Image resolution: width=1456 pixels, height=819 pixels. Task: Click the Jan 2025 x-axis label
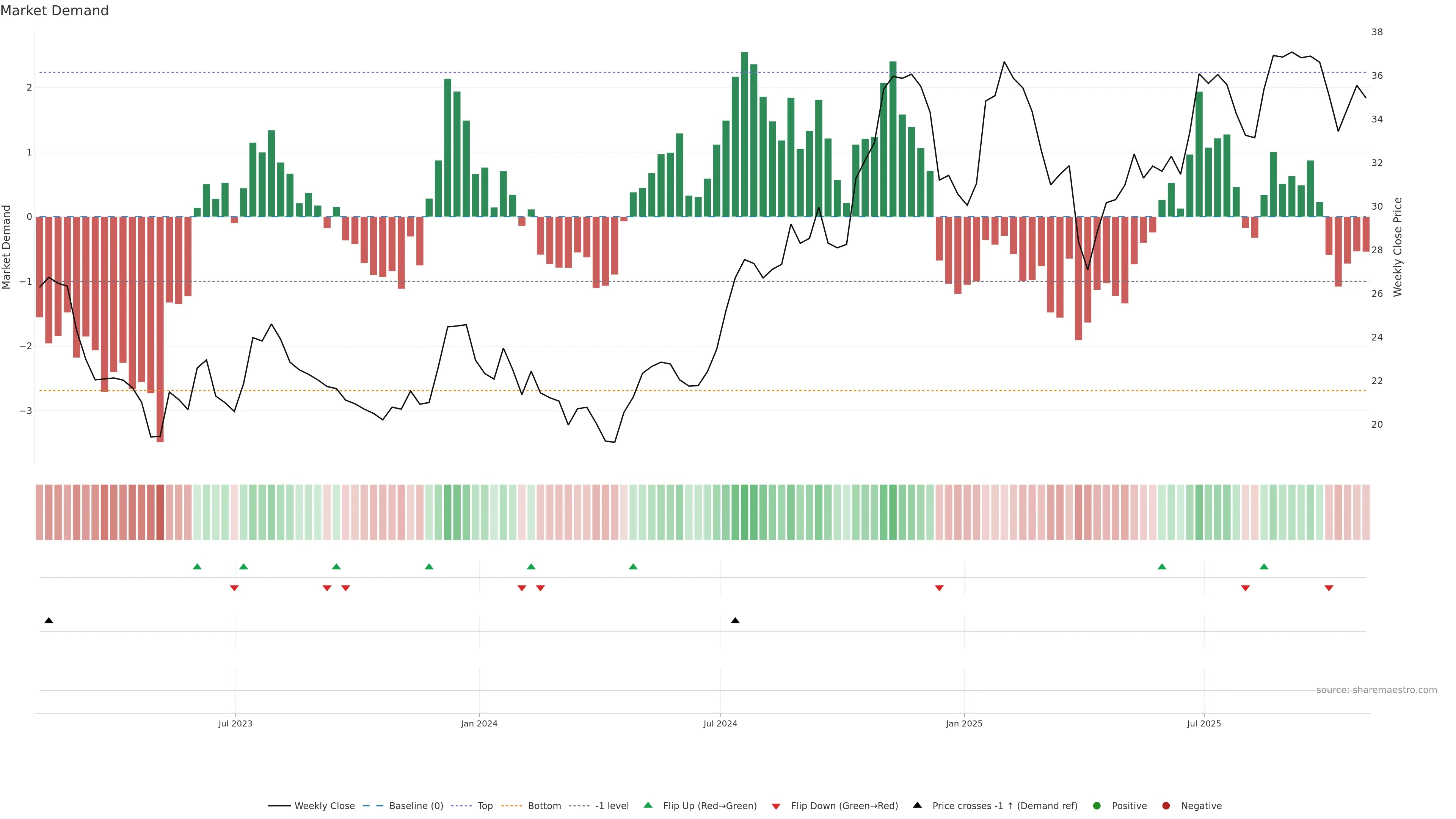[964, 723]
